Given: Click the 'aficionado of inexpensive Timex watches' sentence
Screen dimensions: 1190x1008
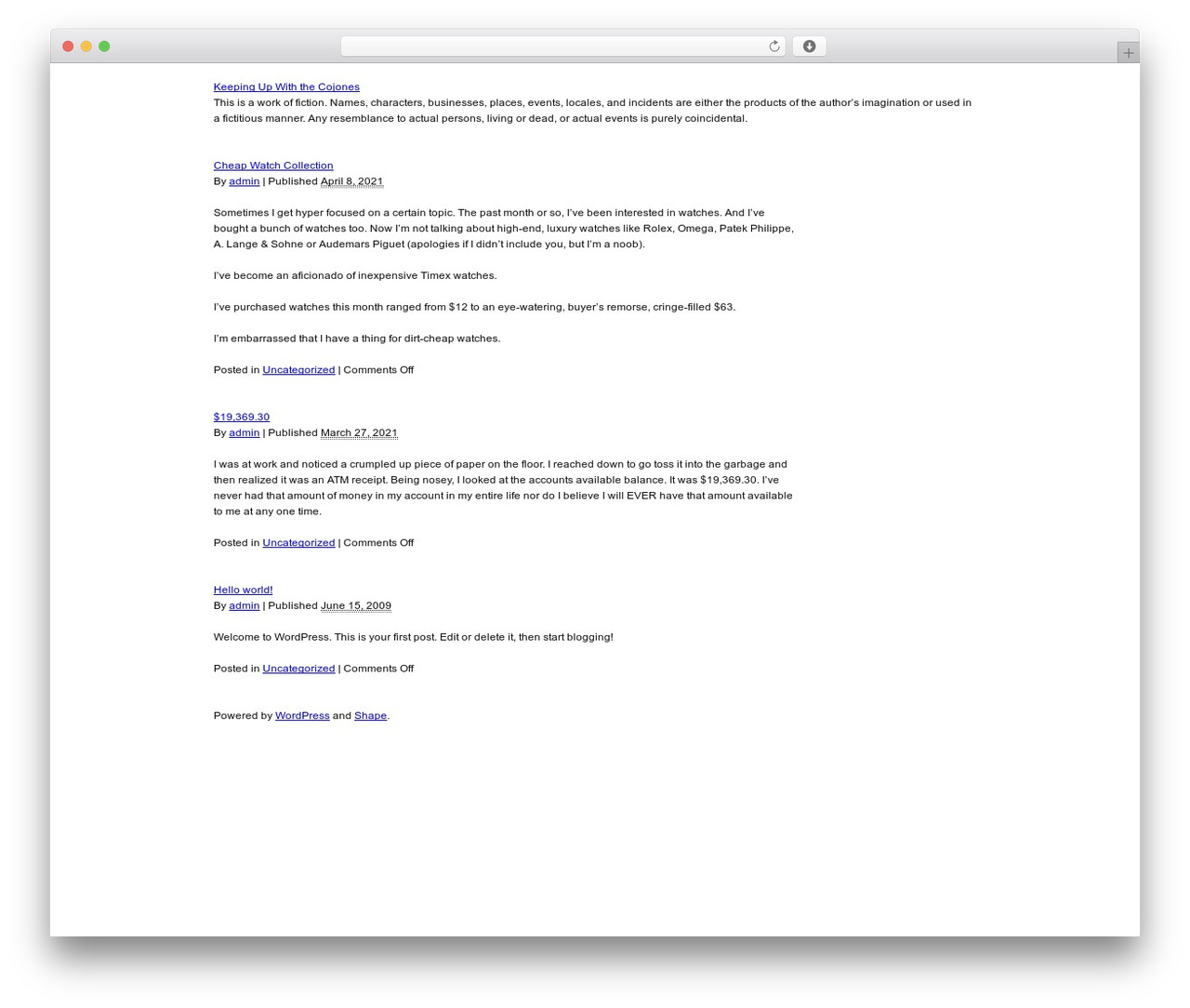Looking at the screenshot, I should point(355,275).
